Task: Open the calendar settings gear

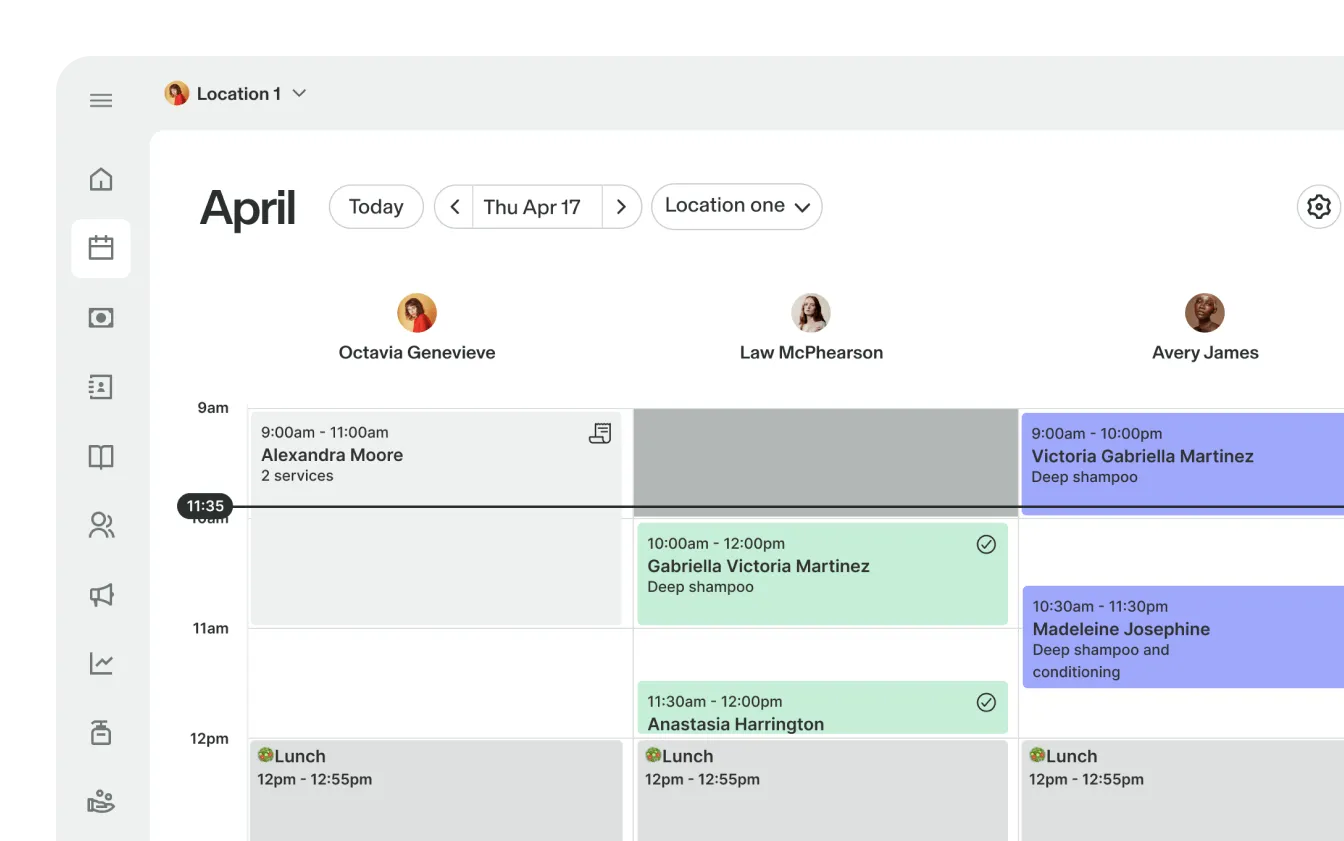Action: click(x=1318, y=206)
